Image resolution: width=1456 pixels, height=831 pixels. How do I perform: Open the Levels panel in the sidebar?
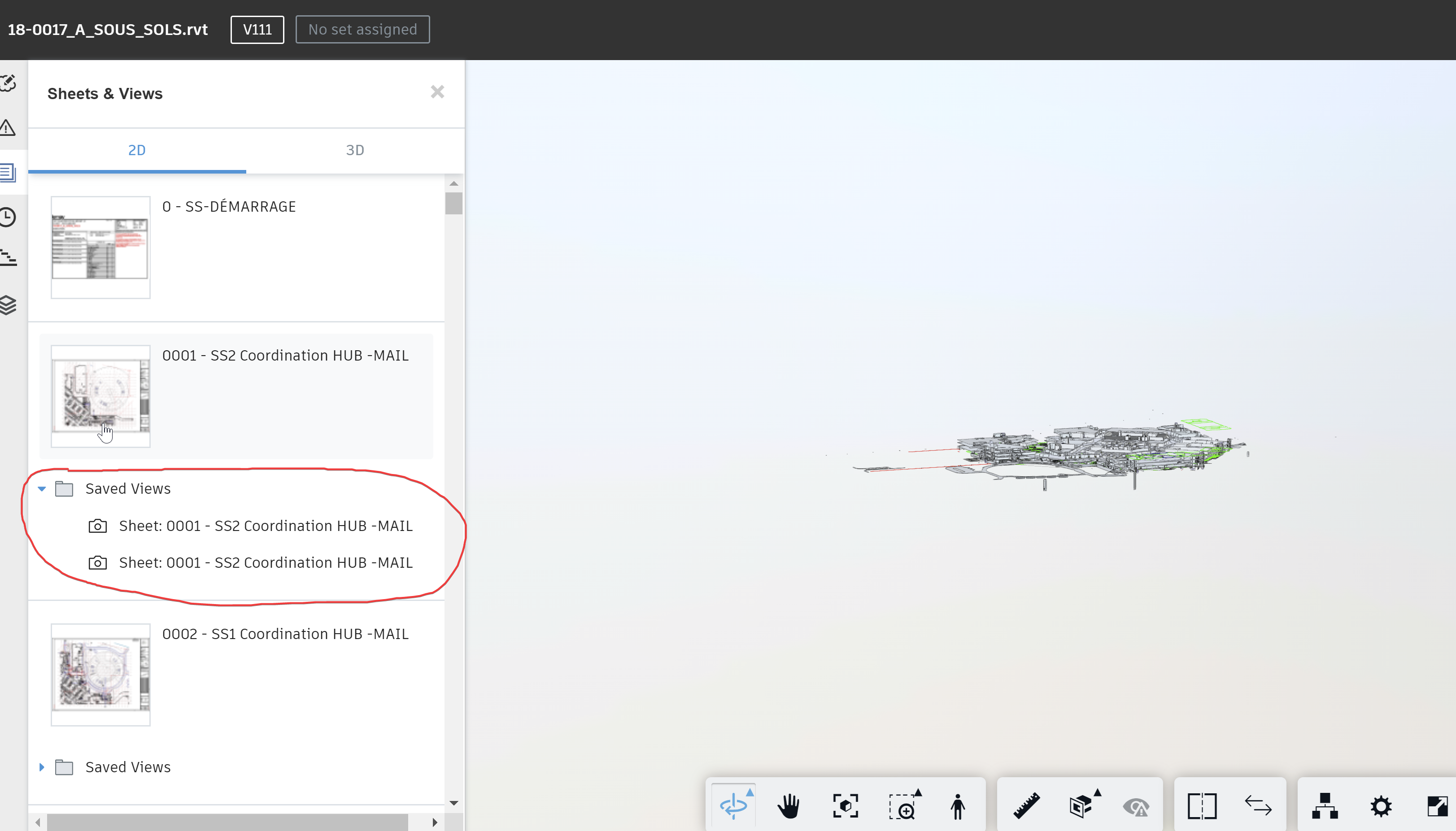tap(9, 257)
